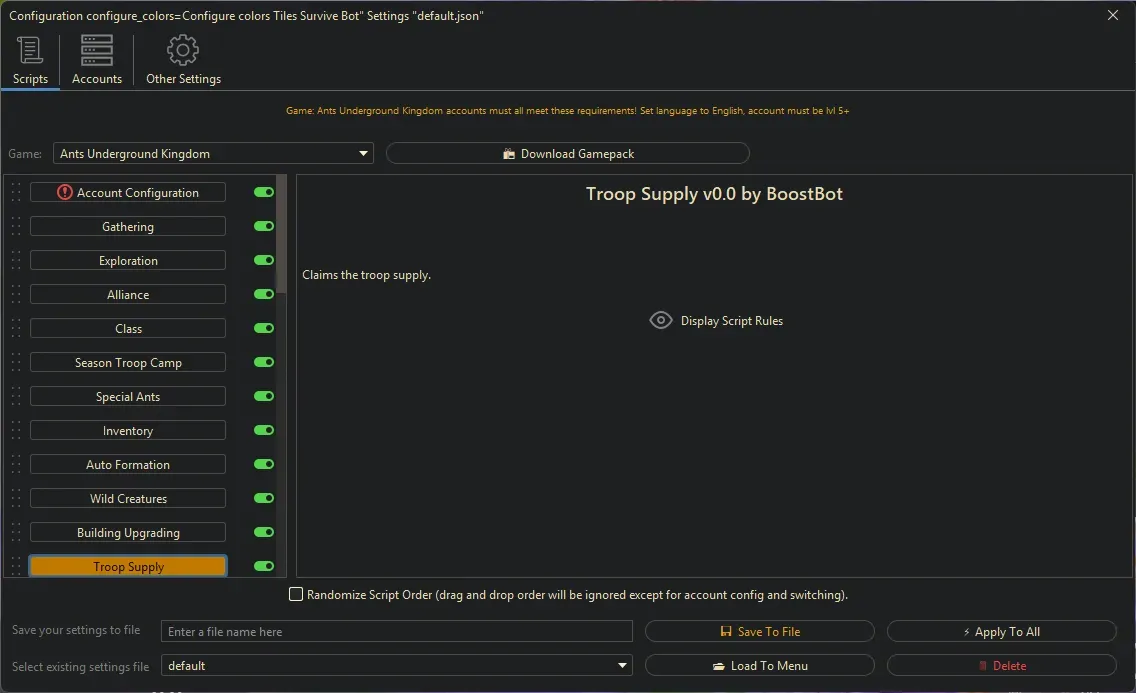Click the red Delete button

coord(1001,666)
